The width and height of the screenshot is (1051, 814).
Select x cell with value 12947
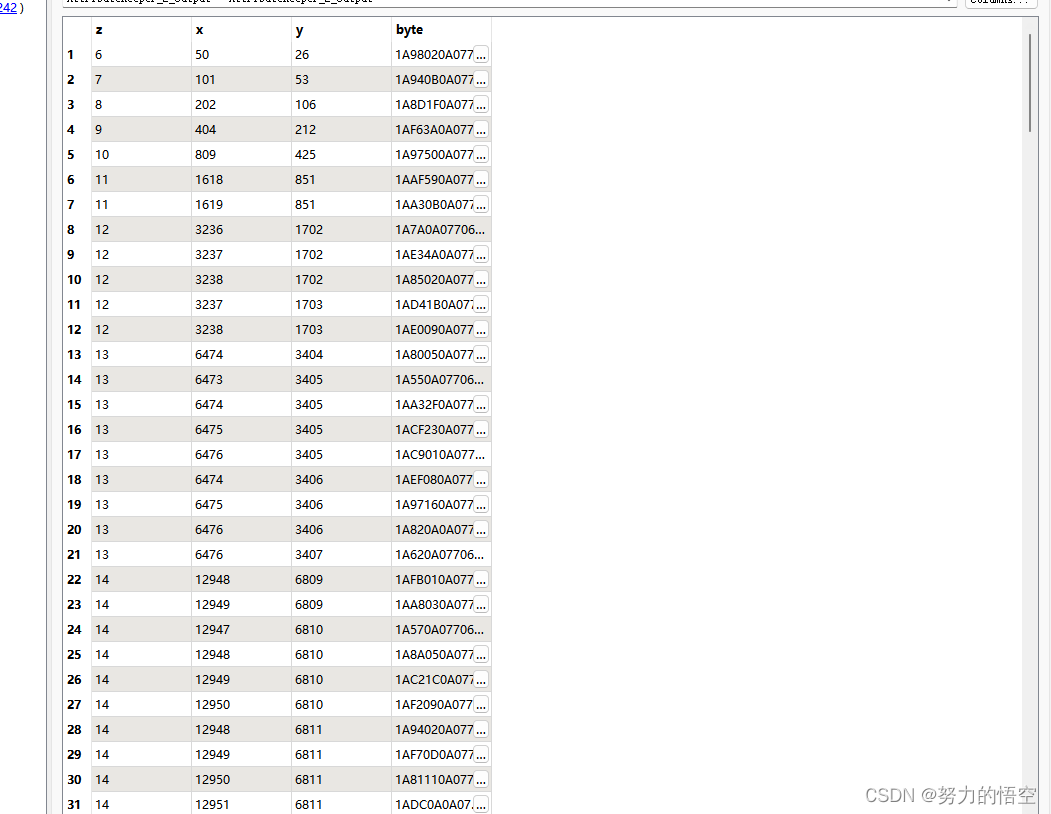click(241, 630)
